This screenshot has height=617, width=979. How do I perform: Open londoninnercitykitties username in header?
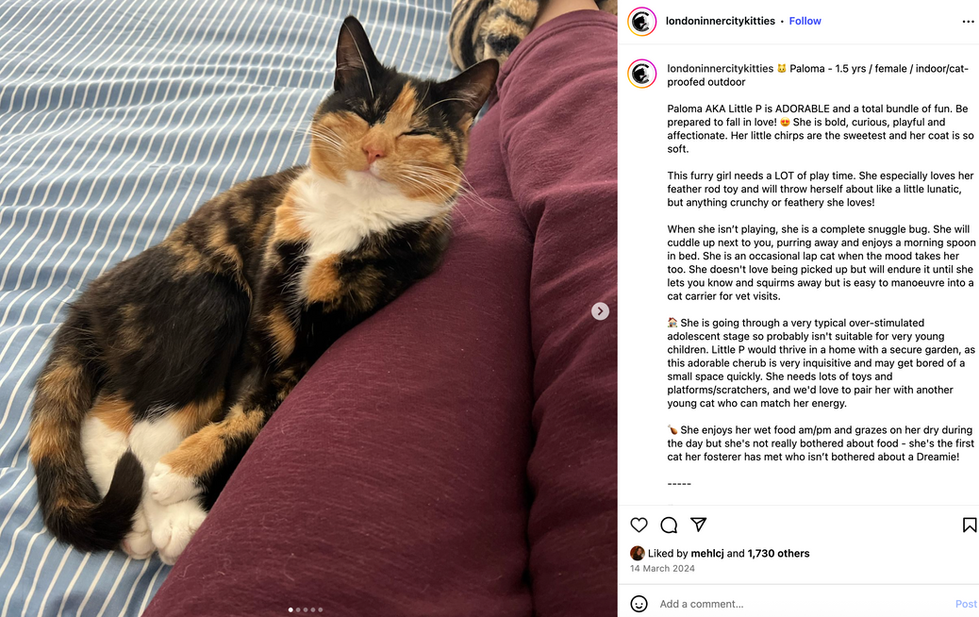pos(720,21)
